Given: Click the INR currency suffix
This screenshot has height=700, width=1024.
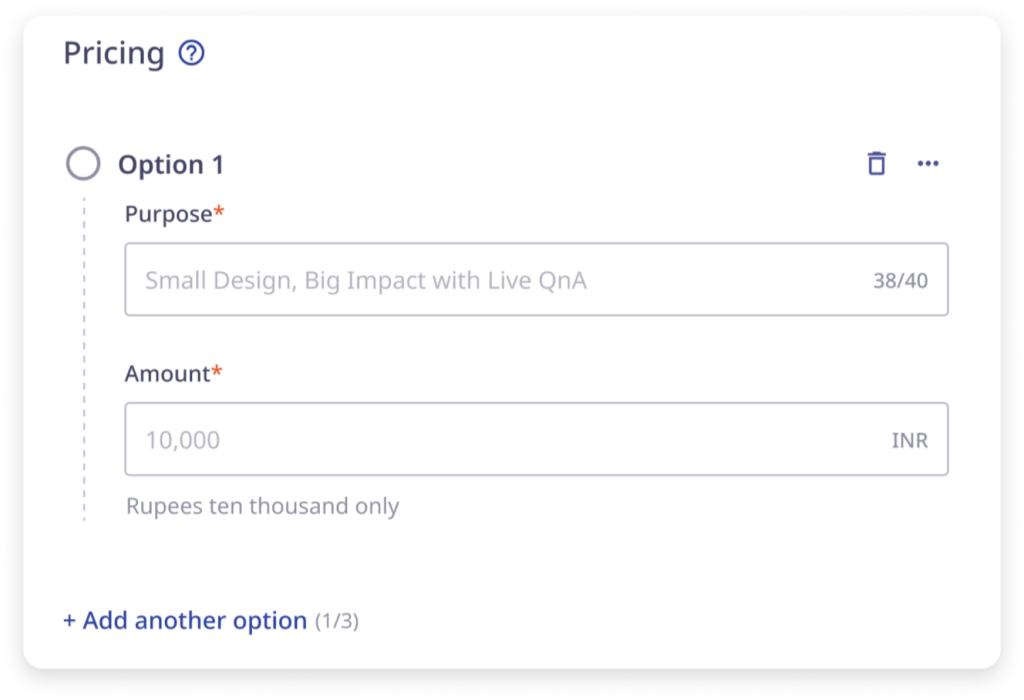Looking at the screenshot, I should [x=909, y=441].
